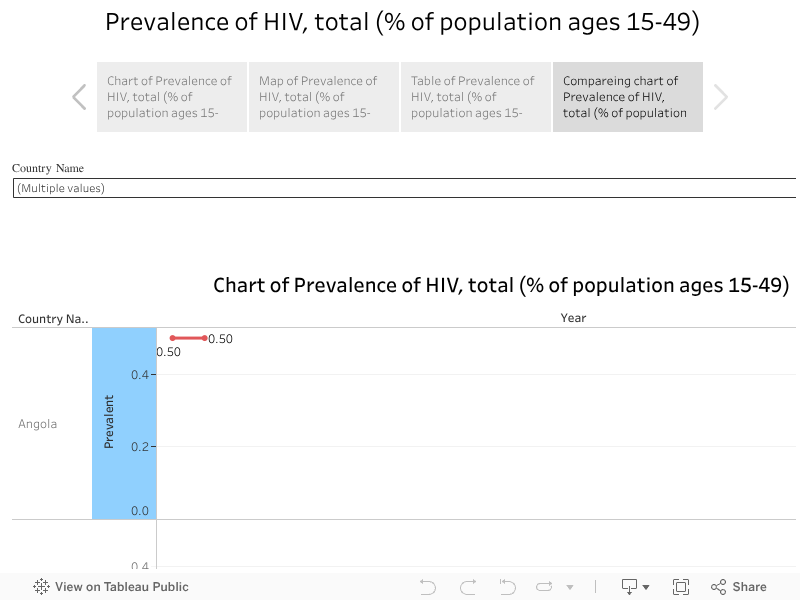Select the Compareing chart story tab
Image resolution: width=800 pixels, height=600 pixels.
(x=628, y=97)
